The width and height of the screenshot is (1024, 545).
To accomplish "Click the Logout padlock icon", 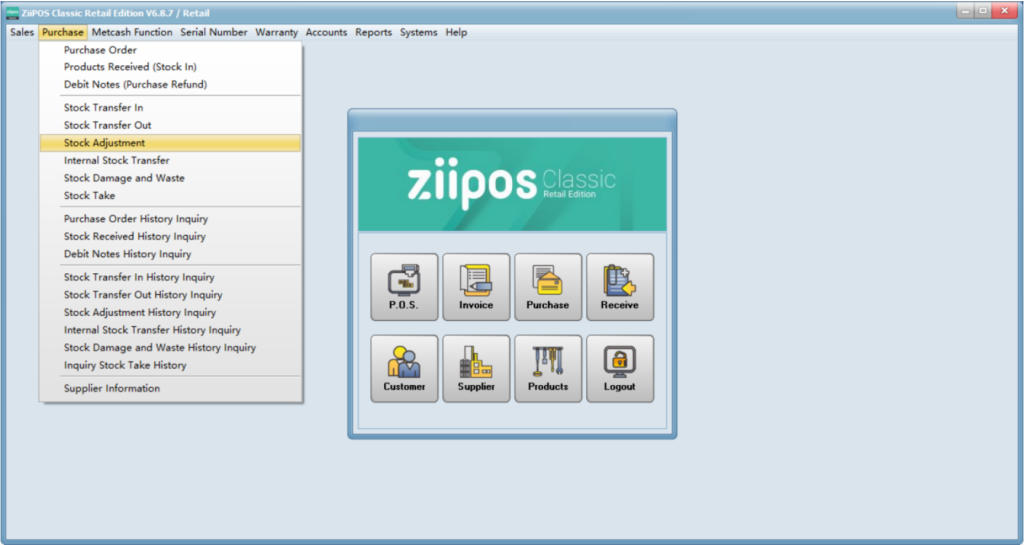I will pos(620,368).
